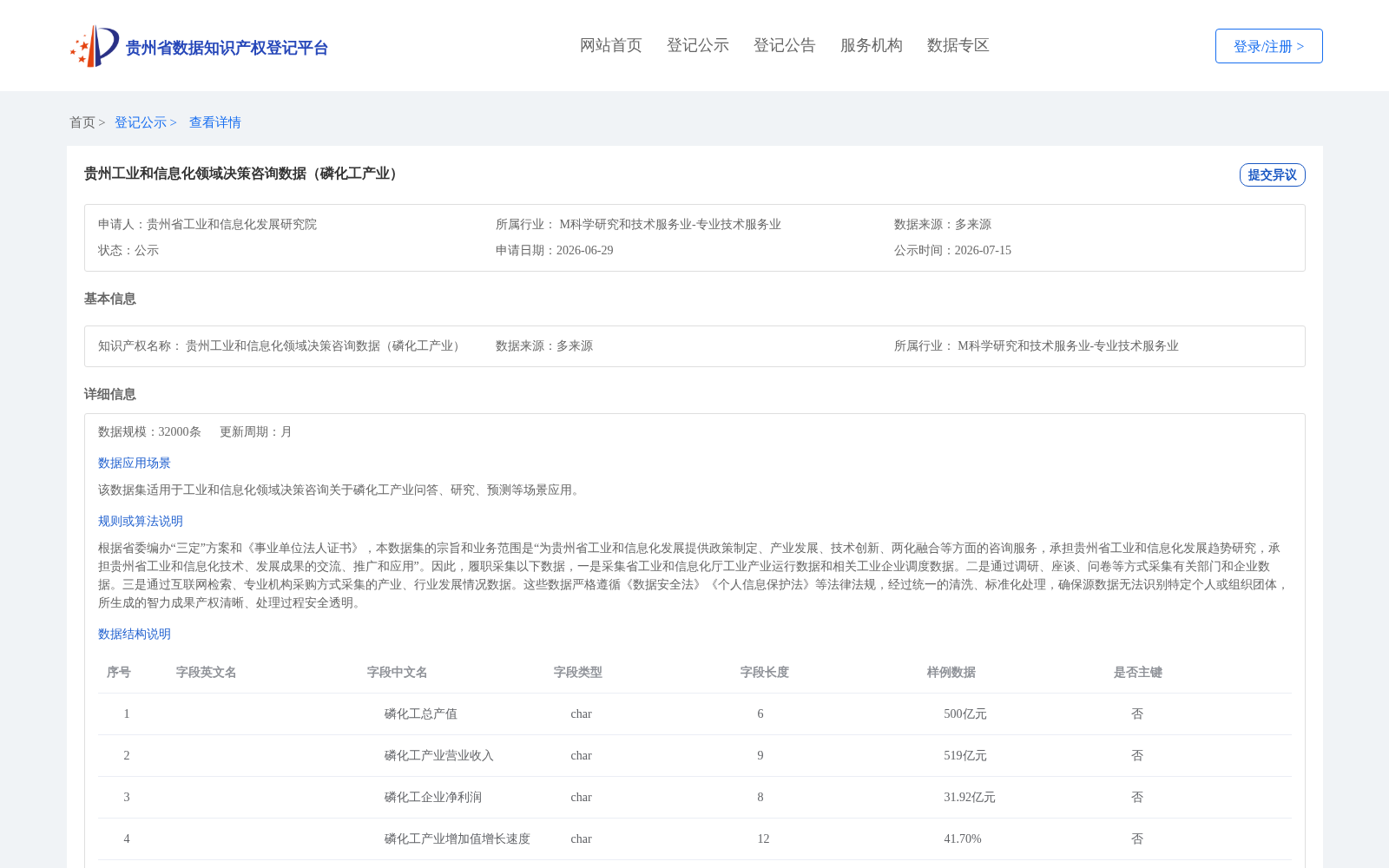Image resolution: width=1389 pixels, height=868 pixels.
Task: Open the 登记公告 navigation item
Action: (x=785, y=45)
